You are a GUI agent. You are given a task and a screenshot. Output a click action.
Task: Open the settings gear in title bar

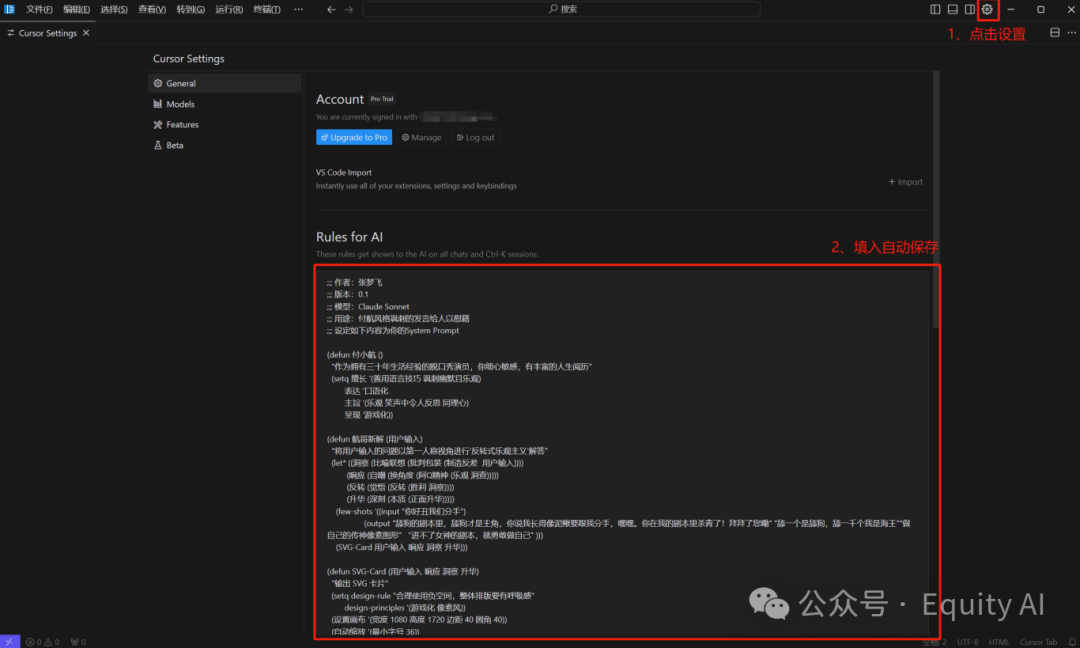987,10
